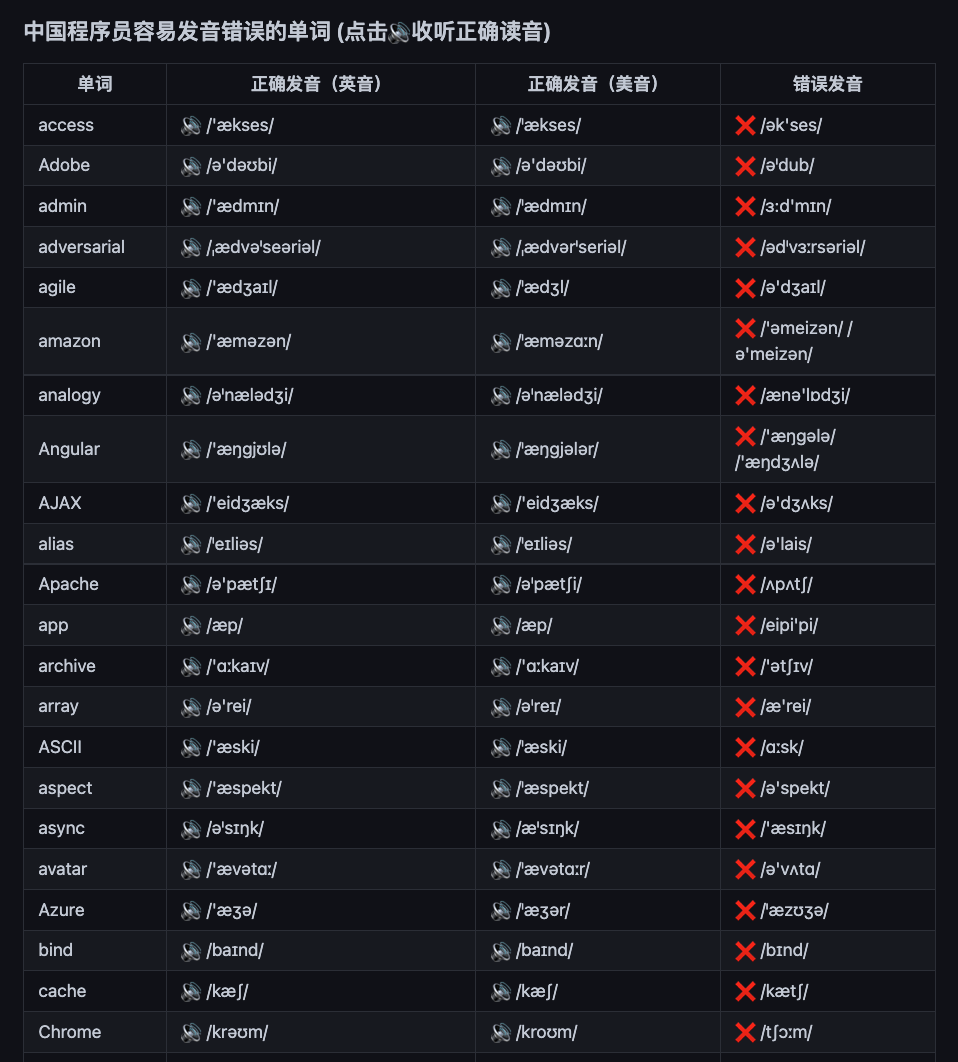Click the American phonetic link for avatar
Screen dimensions: 958x1062
(553, 869)
